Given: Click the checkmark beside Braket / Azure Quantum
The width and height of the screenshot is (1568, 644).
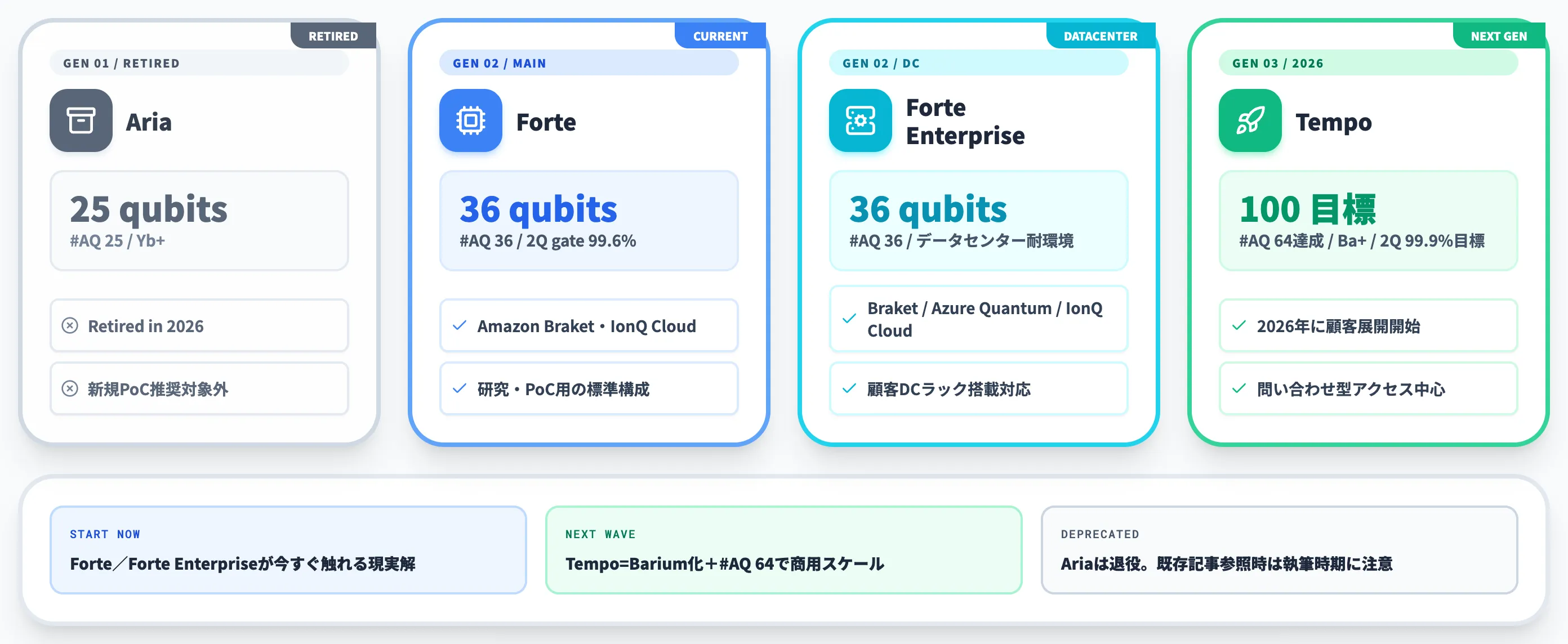Looking at the screenshot, I should tap(849, 319).
